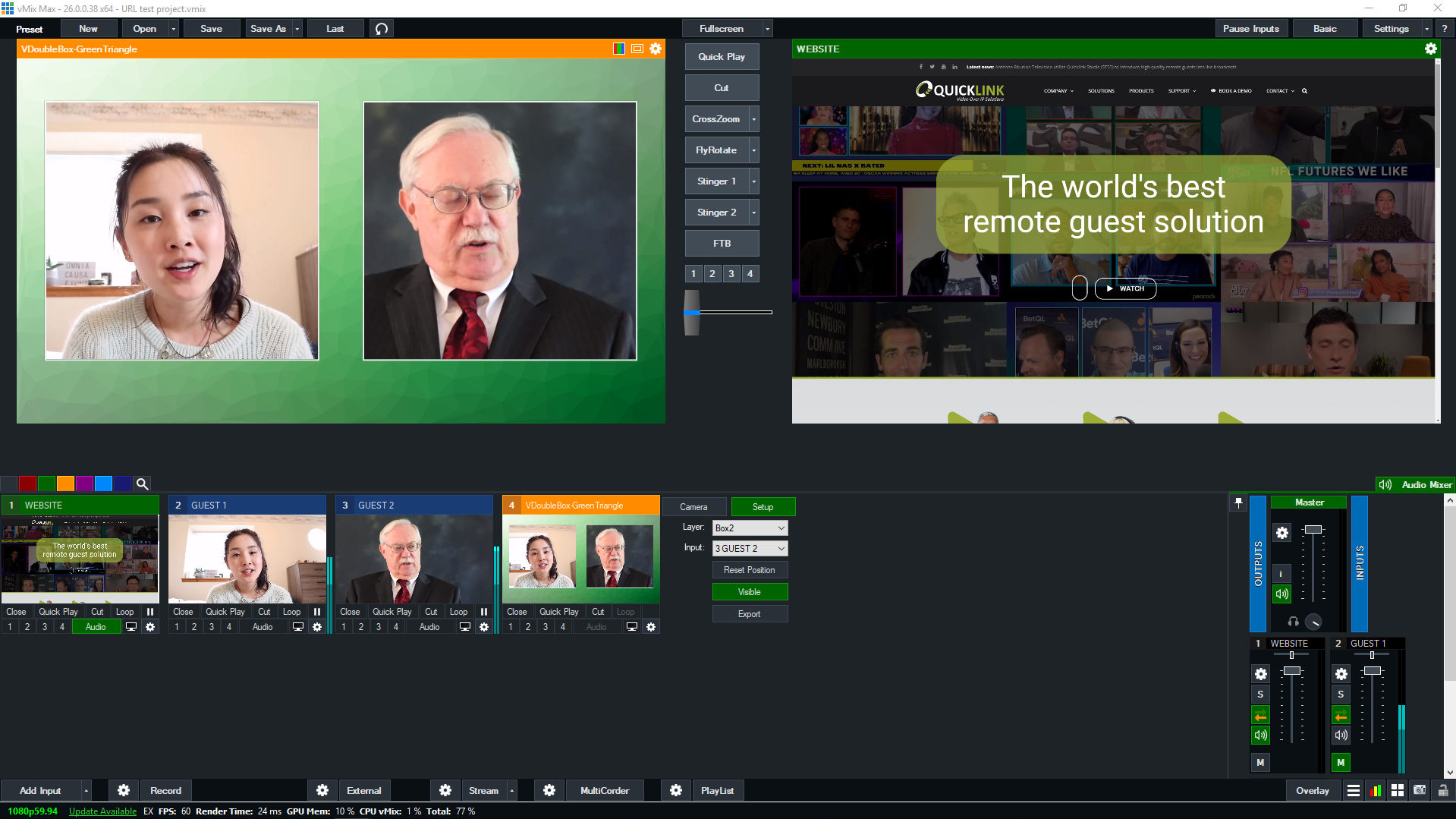Toggle Audio on WEBSITE input

[96, 627]
